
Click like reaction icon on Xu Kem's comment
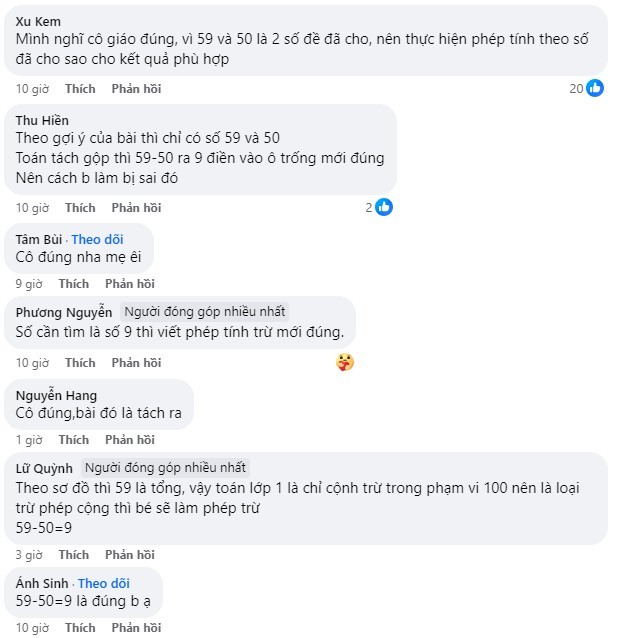point(595,88)
